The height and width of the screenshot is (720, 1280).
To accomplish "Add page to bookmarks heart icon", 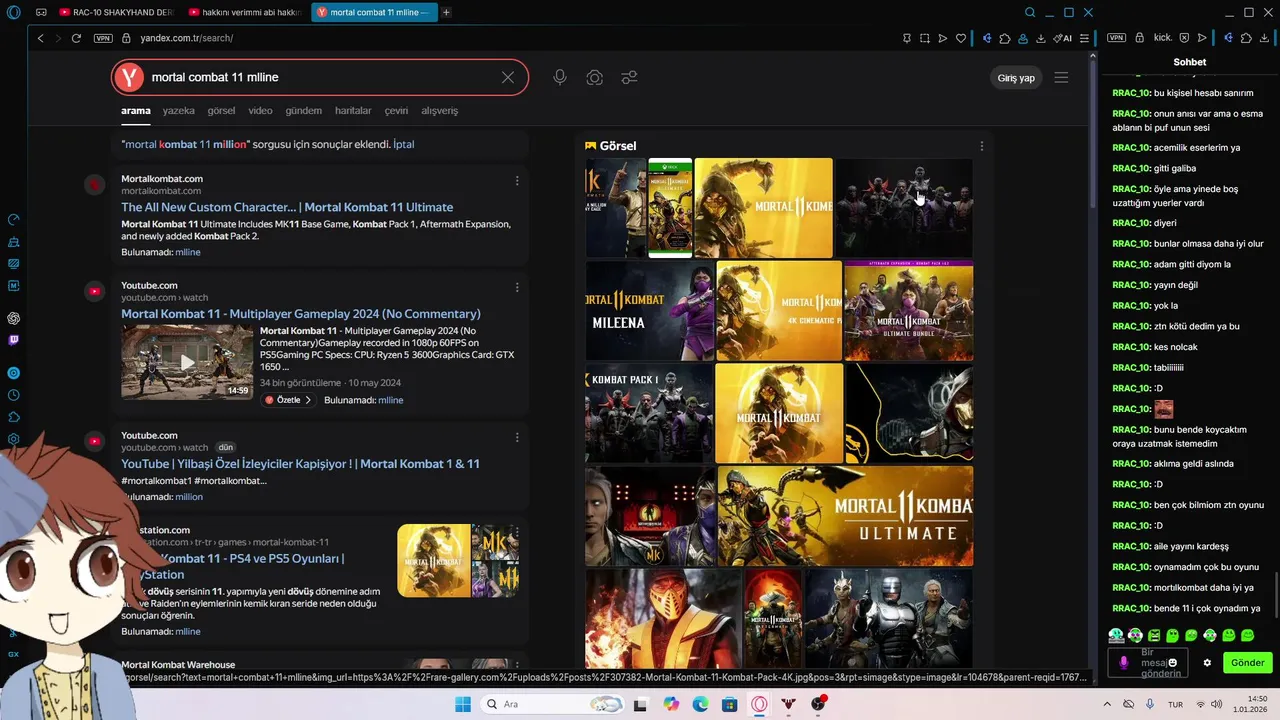I will 961,38.
